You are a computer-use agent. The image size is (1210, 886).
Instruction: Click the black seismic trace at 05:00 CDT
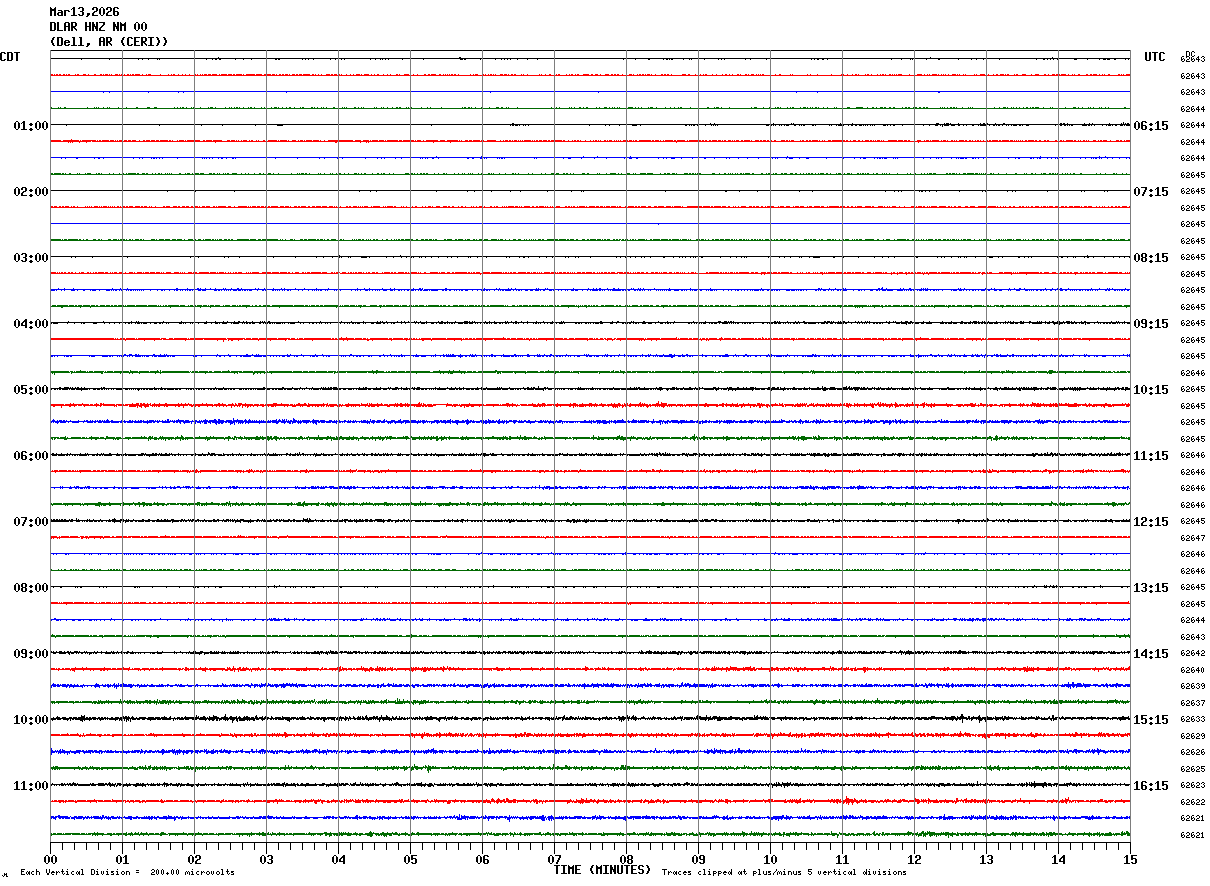click(x=590, y=389)
